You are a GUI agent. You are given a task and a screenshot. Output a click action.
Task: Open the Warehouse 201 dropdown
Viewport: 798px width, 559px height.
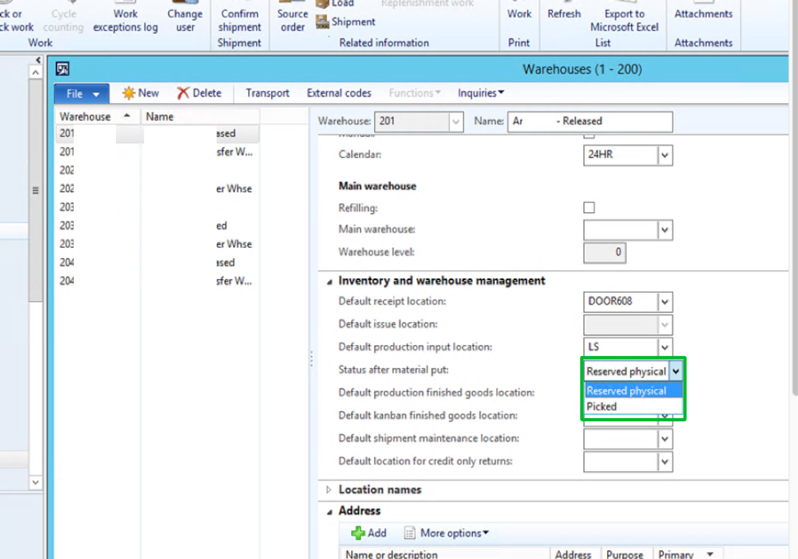(455, 122)
